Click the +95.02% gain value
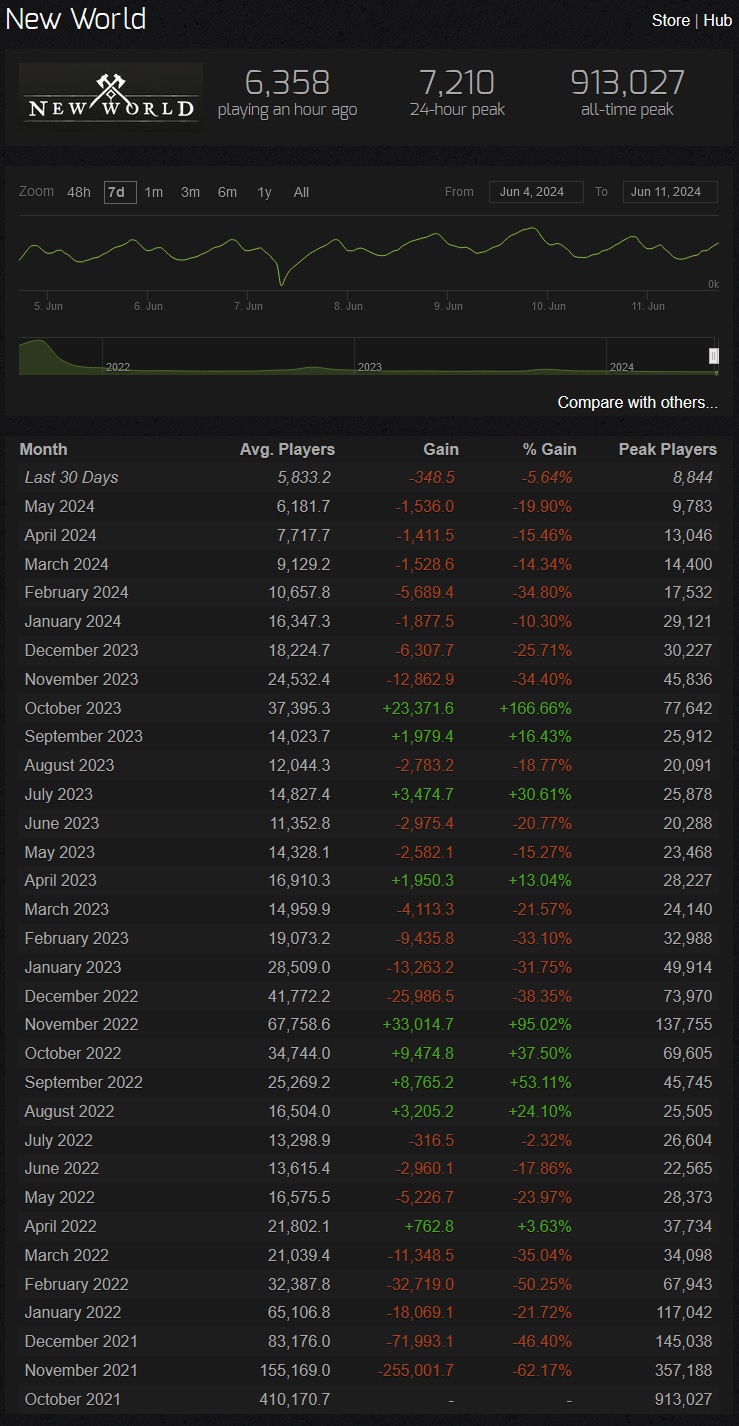 [538, 1025]
